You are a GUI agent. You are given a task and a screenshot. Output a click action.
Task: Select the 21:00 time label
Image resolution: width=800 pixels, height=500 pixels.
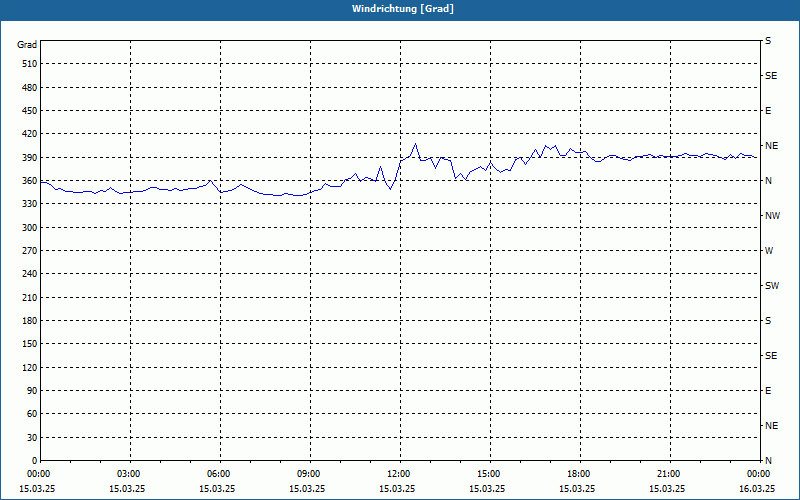pyautogui.click(x=670, y=474)
